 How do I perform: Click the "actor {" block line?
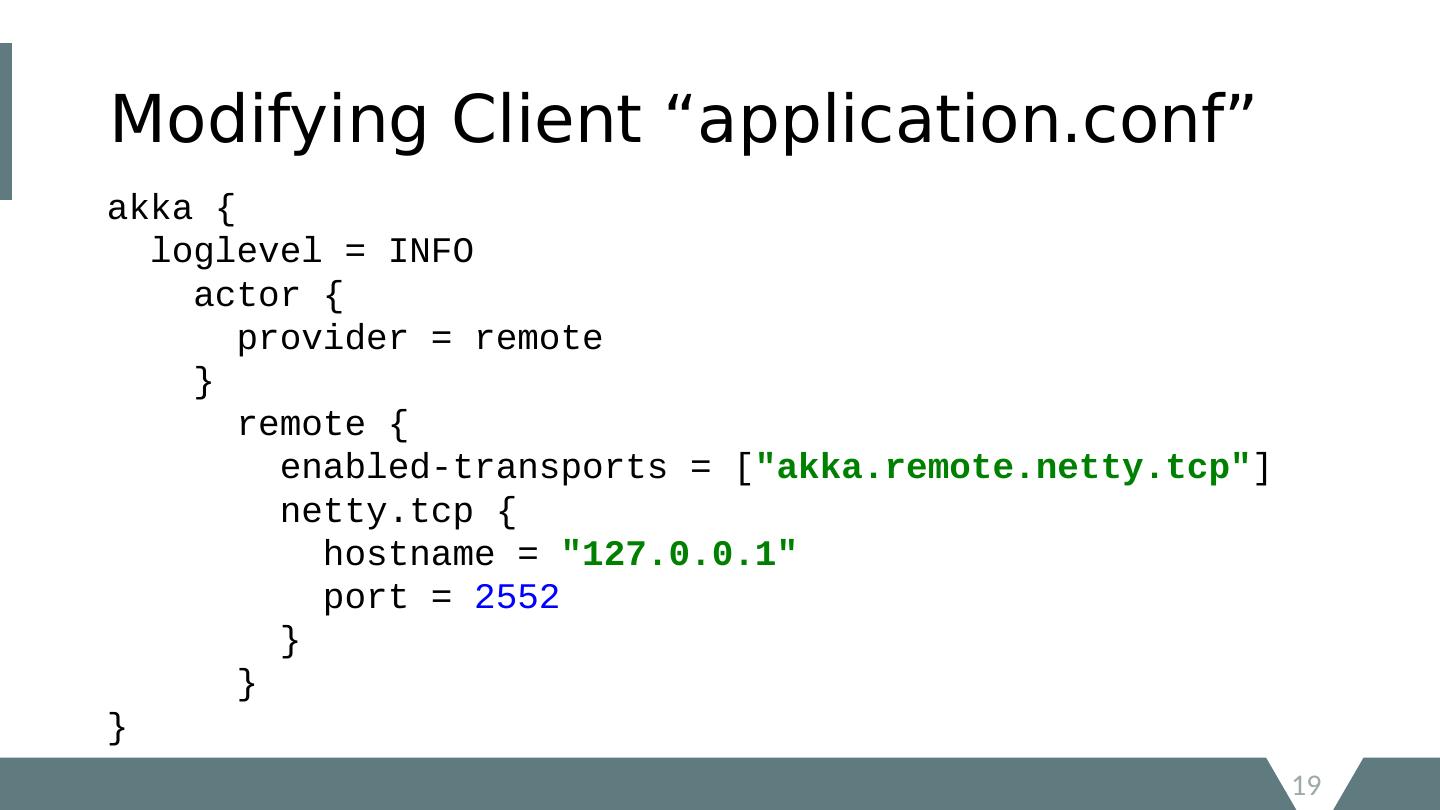[267, 296]
